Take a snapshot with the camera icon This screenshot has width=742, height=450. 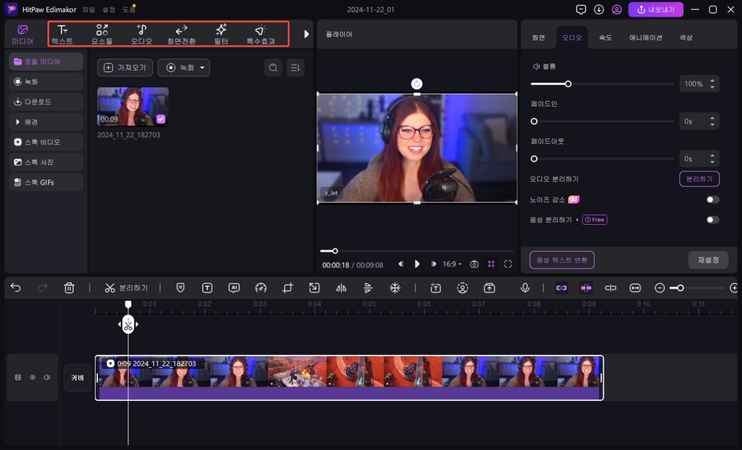[474, 264]
